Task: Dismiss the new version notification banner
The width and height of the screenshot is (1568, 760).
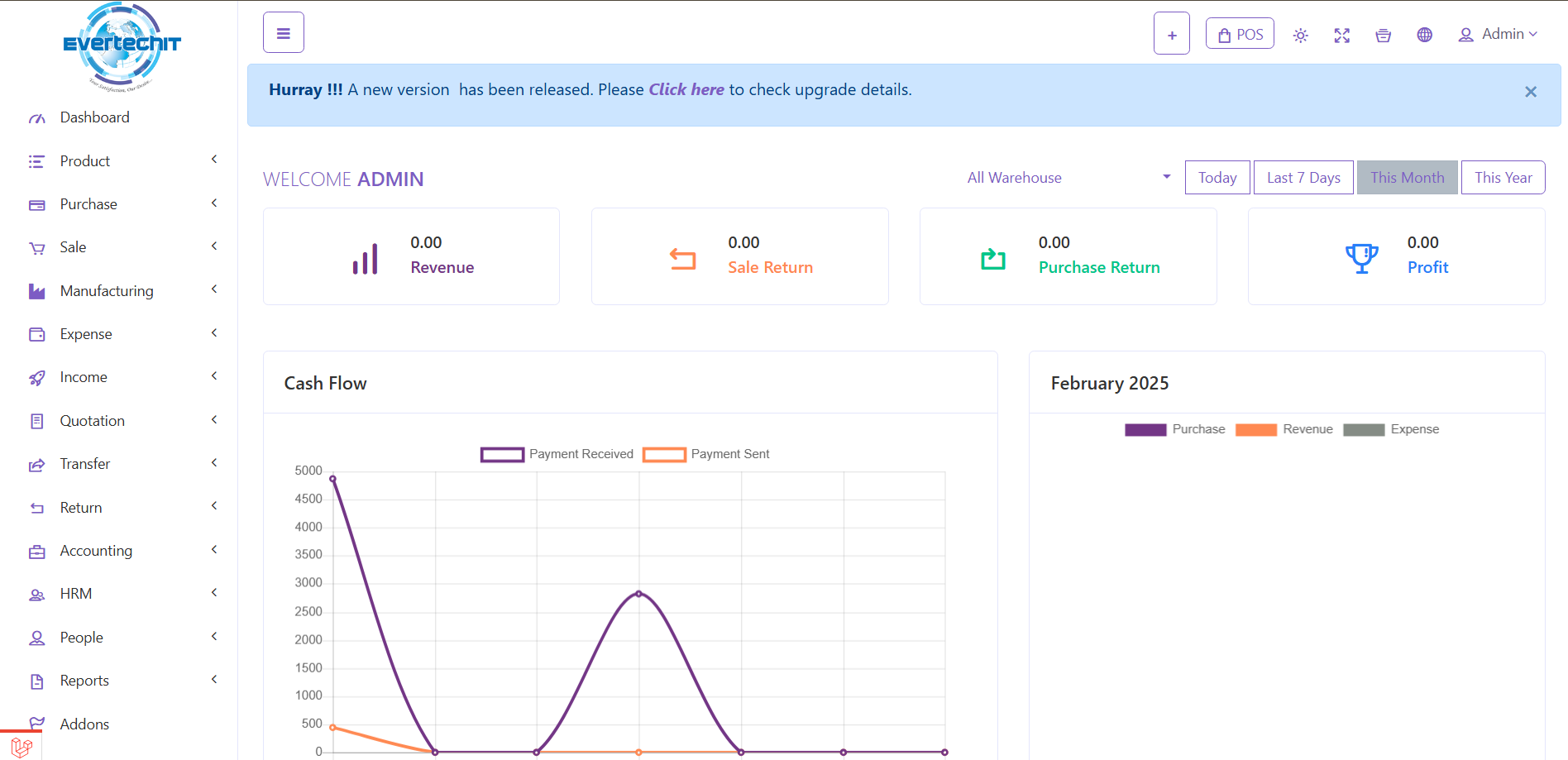Action: 1530,92
